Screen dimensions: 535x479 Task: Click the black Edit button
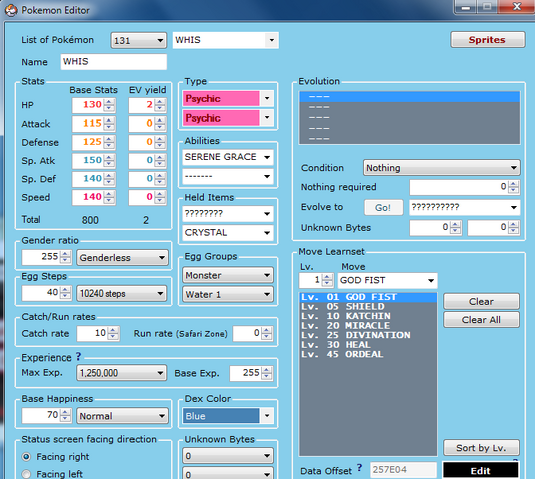tap(481, 471)
